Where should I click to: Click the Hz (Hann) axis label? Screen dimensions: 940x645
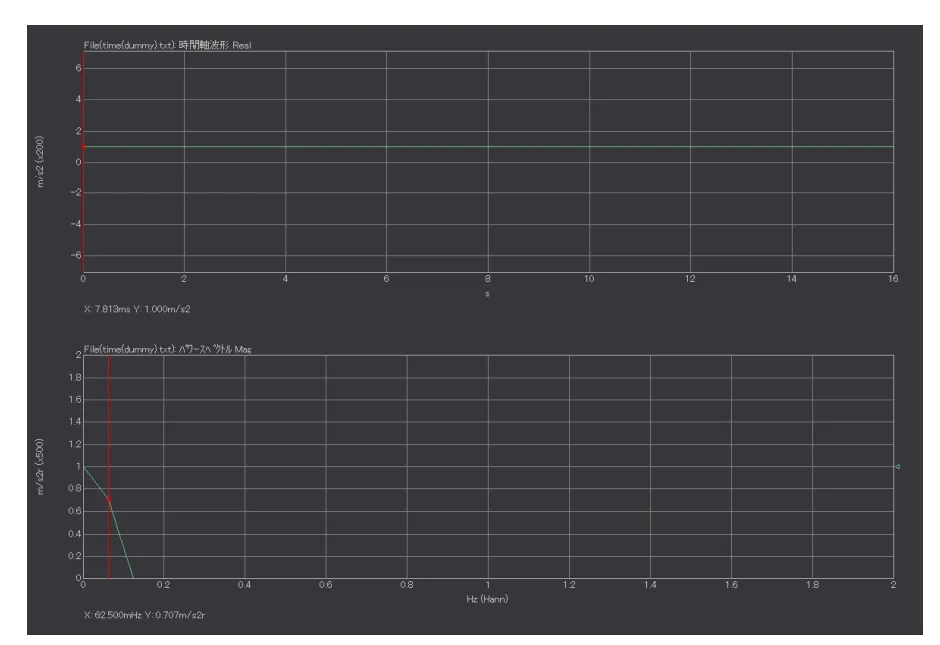click(x=487, y=599)
